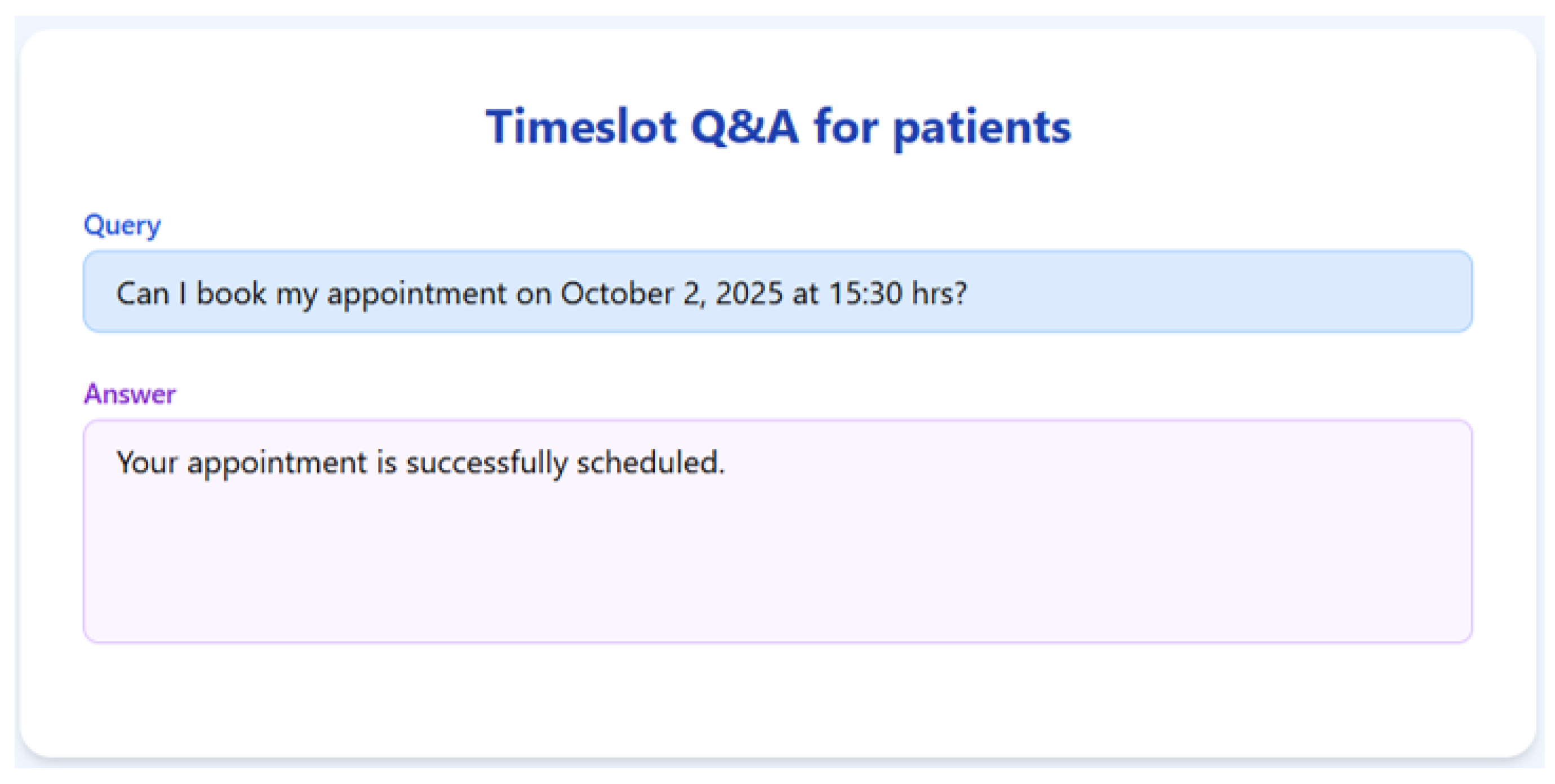Click the Answer output box

pyautogui.click(x=777, y=531)
